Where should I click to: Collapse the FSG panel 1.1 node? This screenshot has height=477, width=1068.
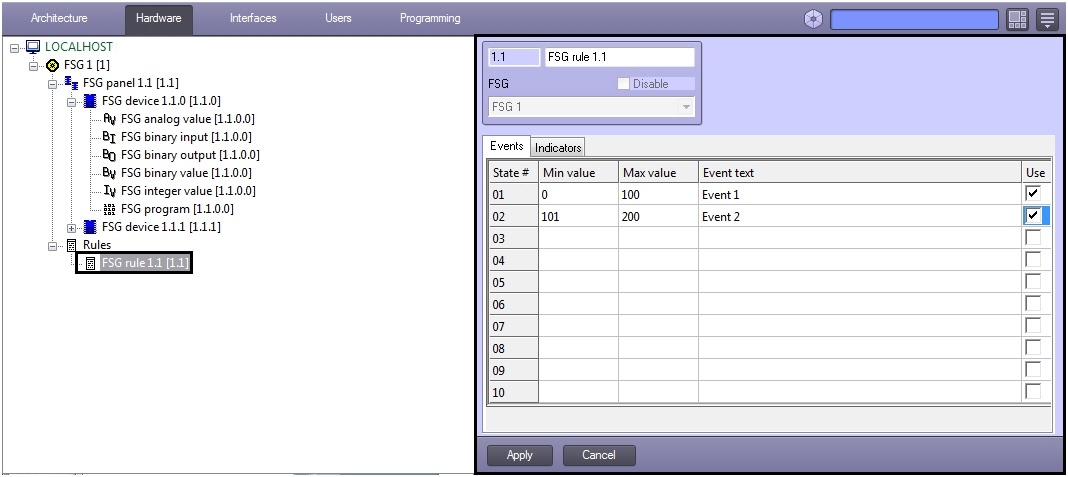(52, 84)
